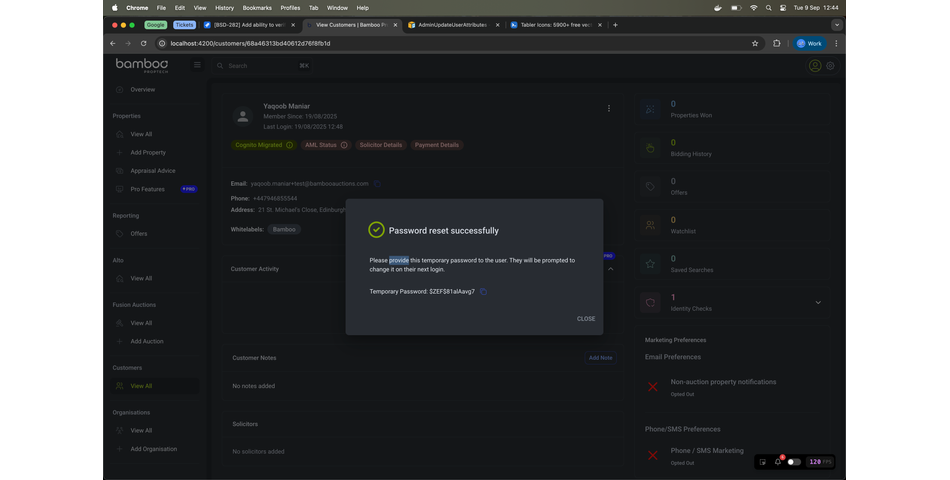Collapse the Customer Activity panel
The height and width of the screenshot is (480, 950).
pyautogui.click(x=610, y=269)
